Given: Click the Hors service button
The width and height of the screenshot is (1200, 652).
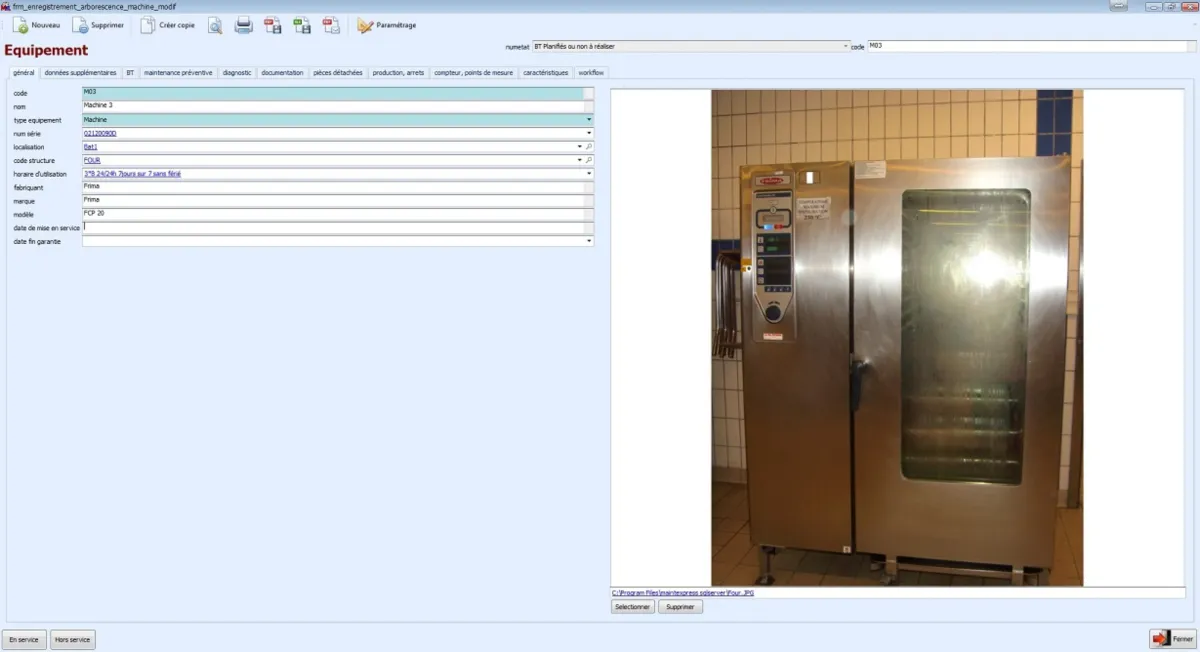Looking at the screenshot, I should 72,639.
